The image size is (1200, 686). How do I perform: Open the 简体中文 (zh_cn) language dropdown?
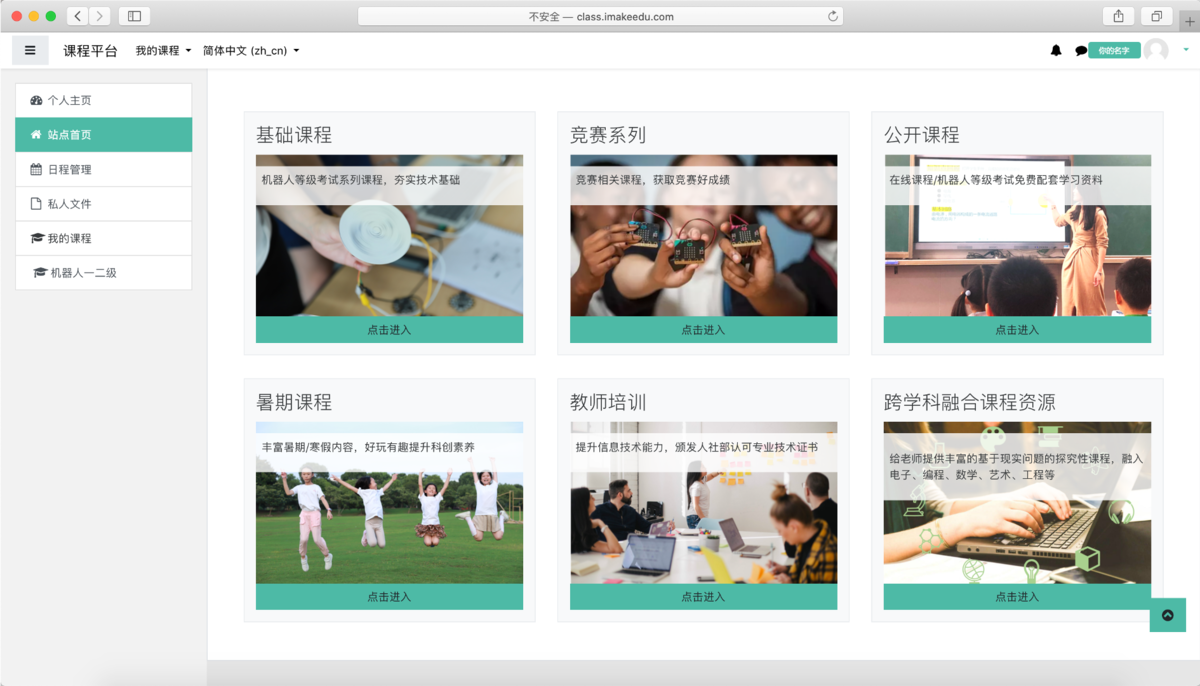pyautogui.click(x=251, y=51)
